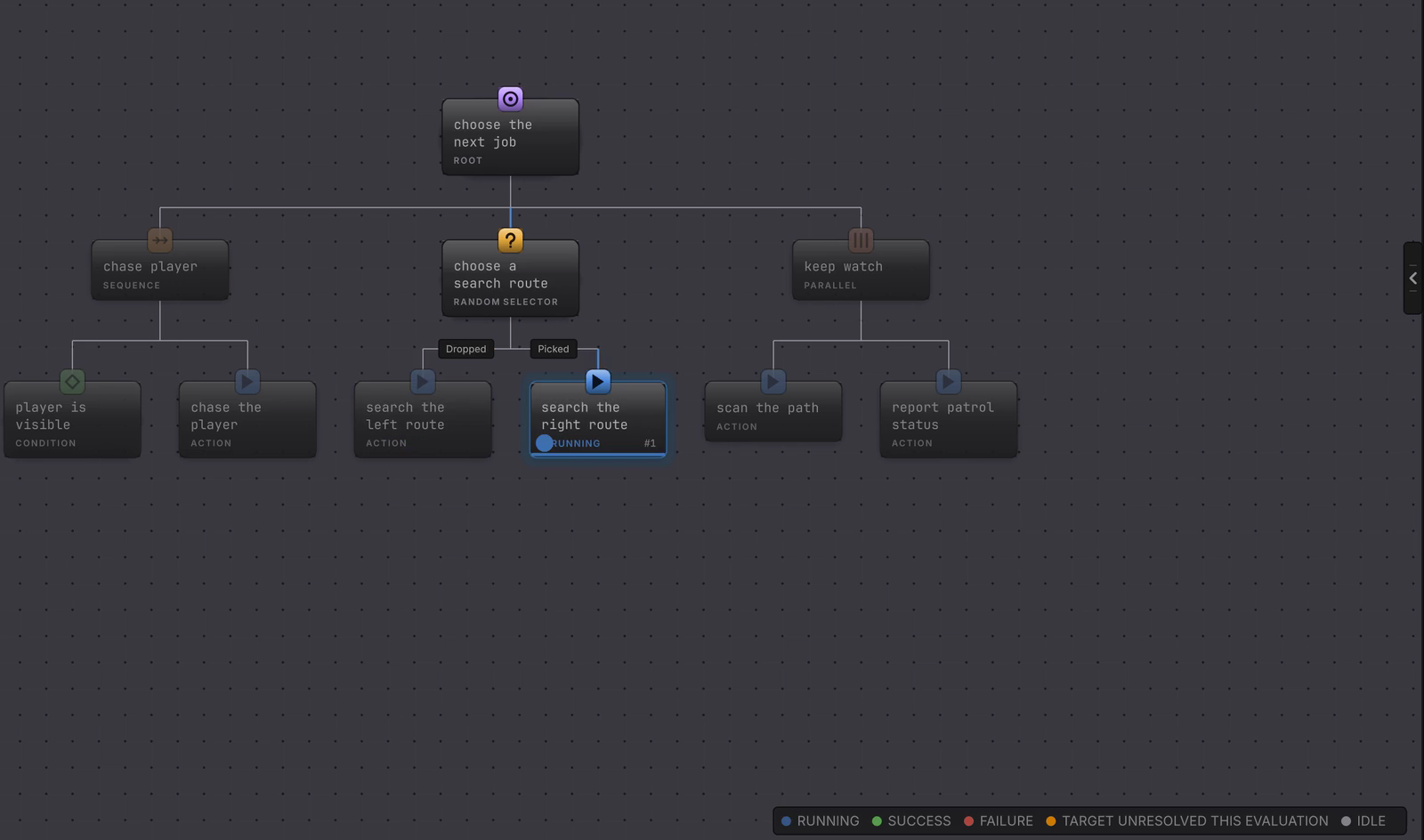This screenshot has width=1424, height=840.
Task: Click the play icon on search the left route
Action: point(423,382)
